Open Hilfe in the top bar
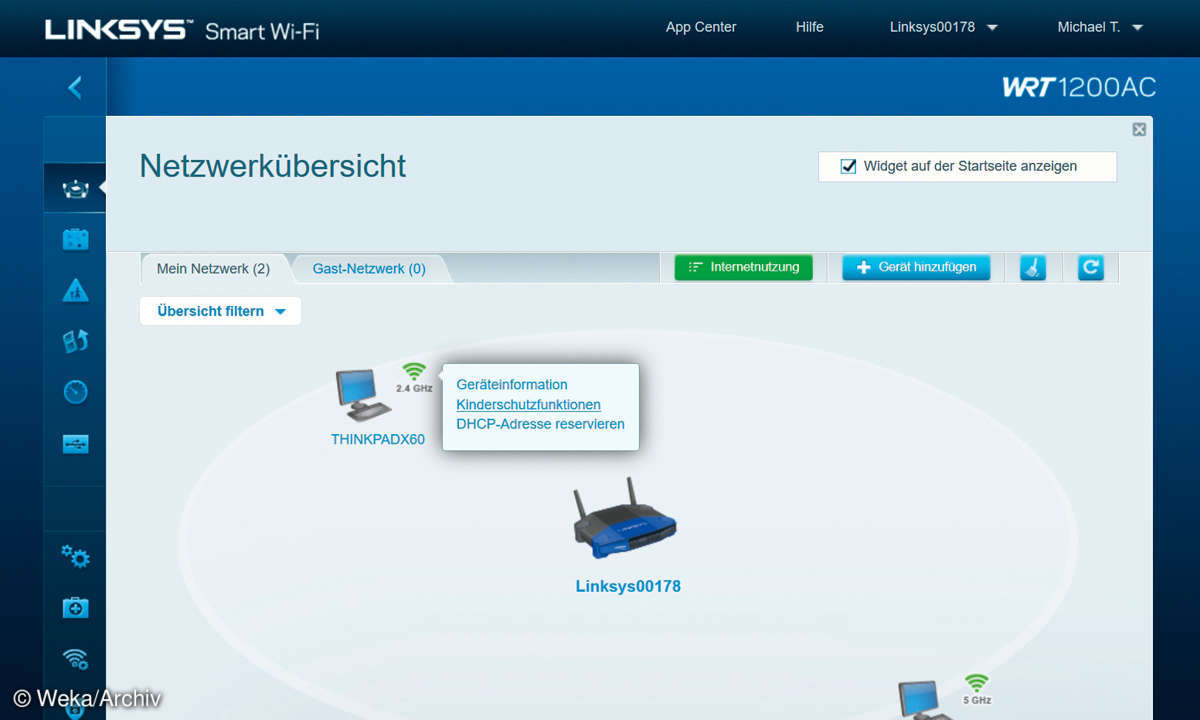Screen dimensions: 1200x720 pos(810,27)
